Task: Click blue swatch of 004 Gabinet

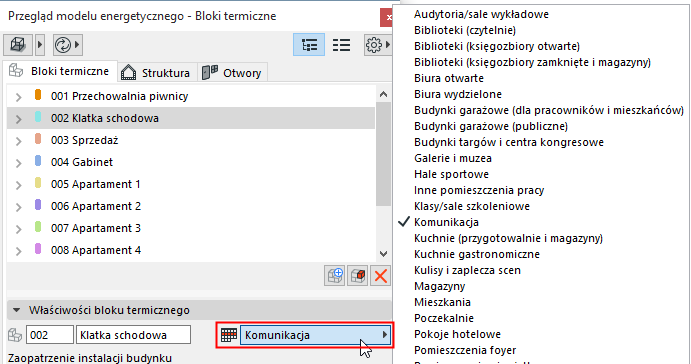Action: pos(38,161)
